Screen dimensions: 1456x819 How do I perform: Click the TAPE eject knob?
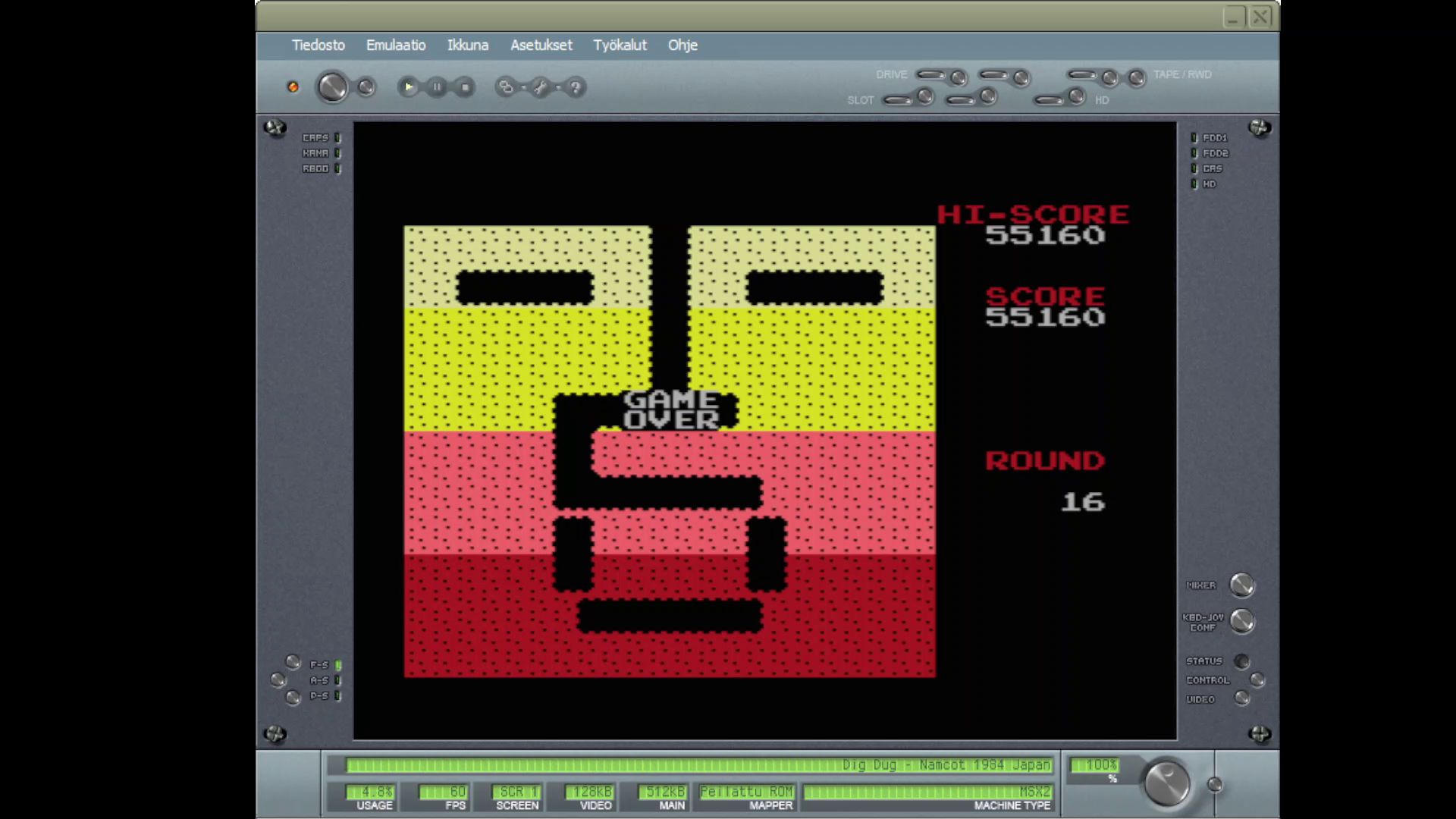click(x=1109, y=77)
